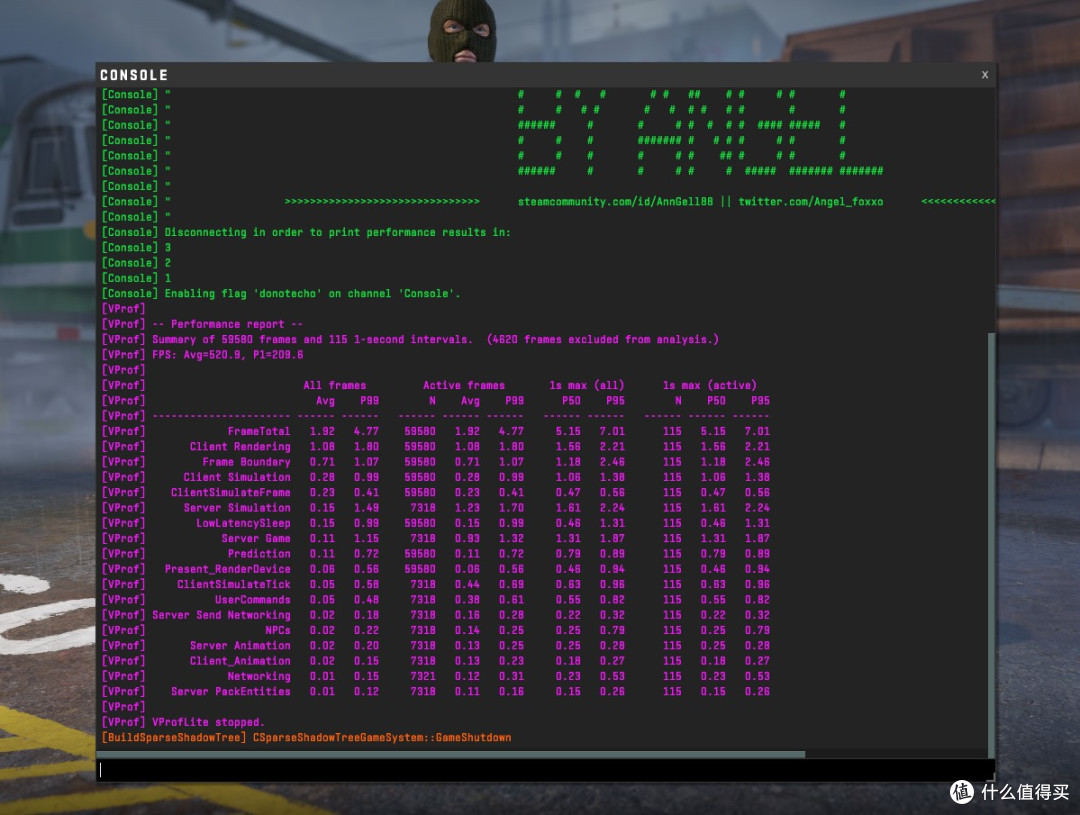Click the orange CSparseShadowTreeGameSystem::GameShutdown line
Viewport: 1080px width, 815px height.
pos(307,737)
